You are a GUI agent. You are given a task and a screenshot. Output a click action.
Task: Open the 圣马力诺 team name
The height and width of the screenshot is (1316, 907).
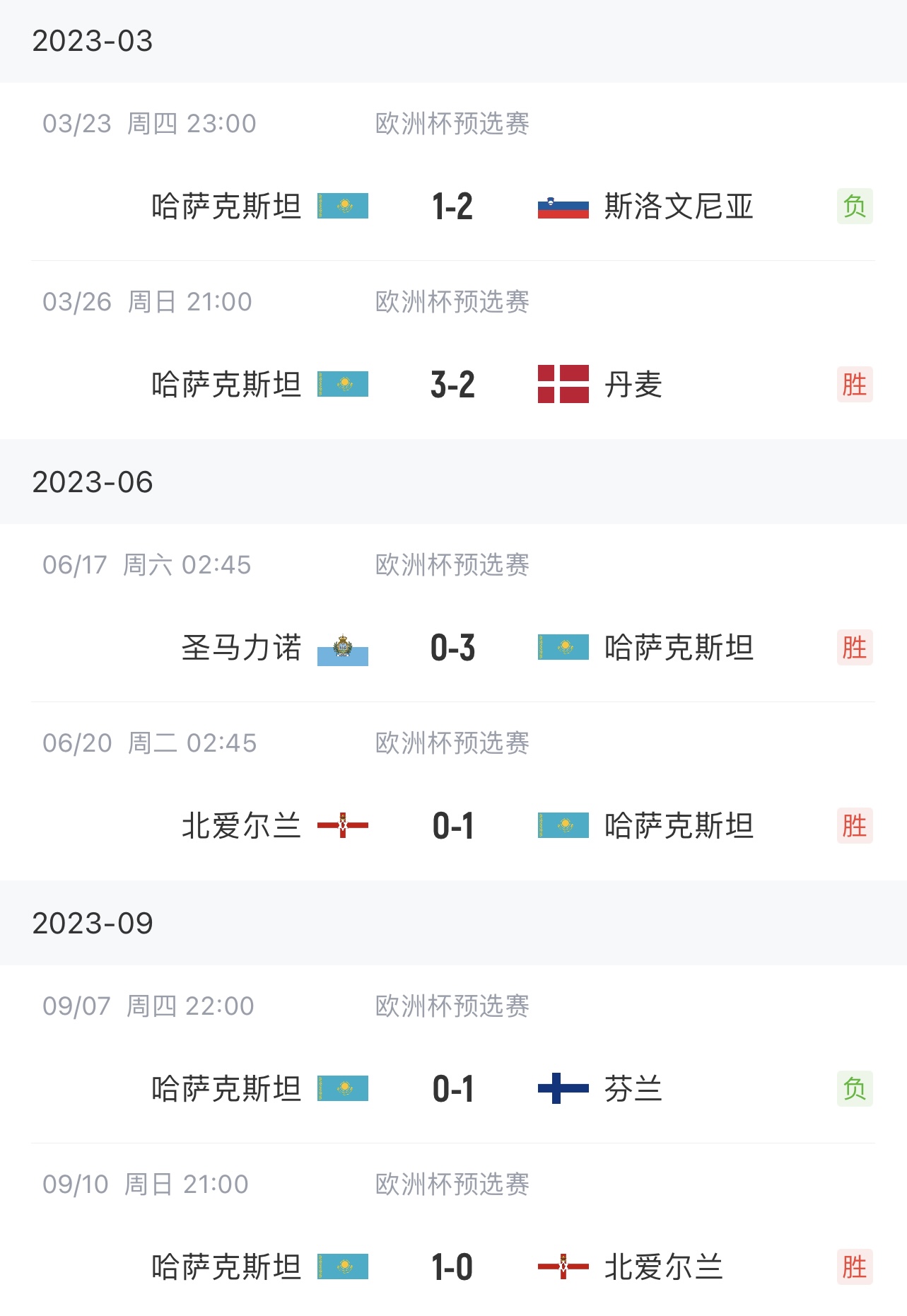coord(242,648)
